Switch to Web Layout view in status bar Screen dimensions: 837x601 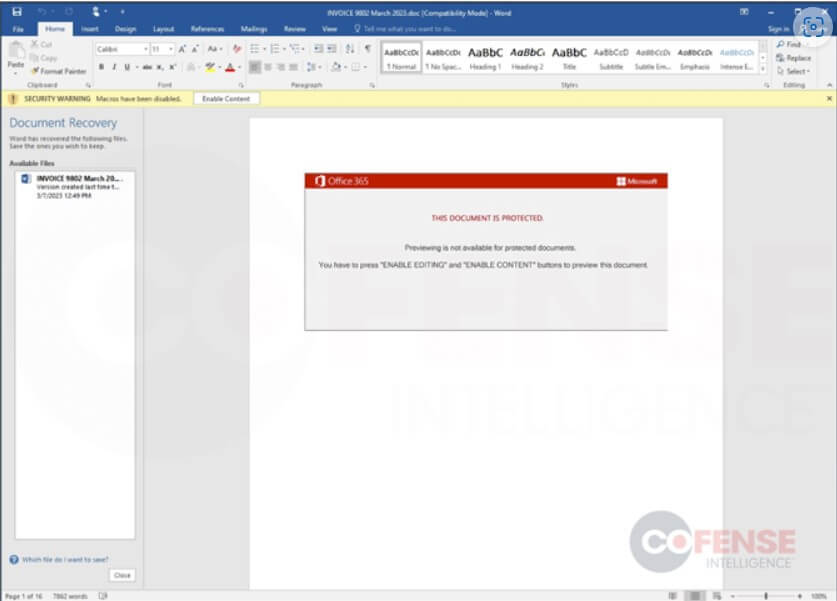[716, 596]
